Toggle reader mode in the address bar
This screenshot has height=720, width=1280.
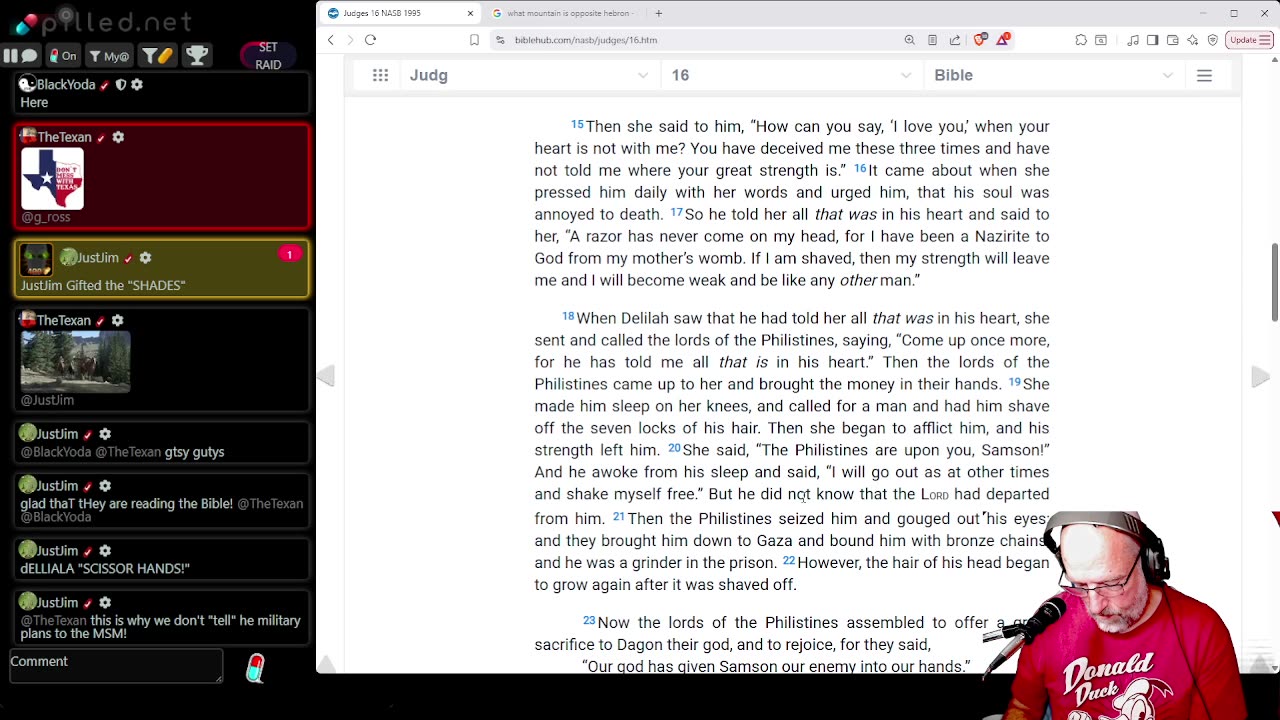click(x=932, y=40)
